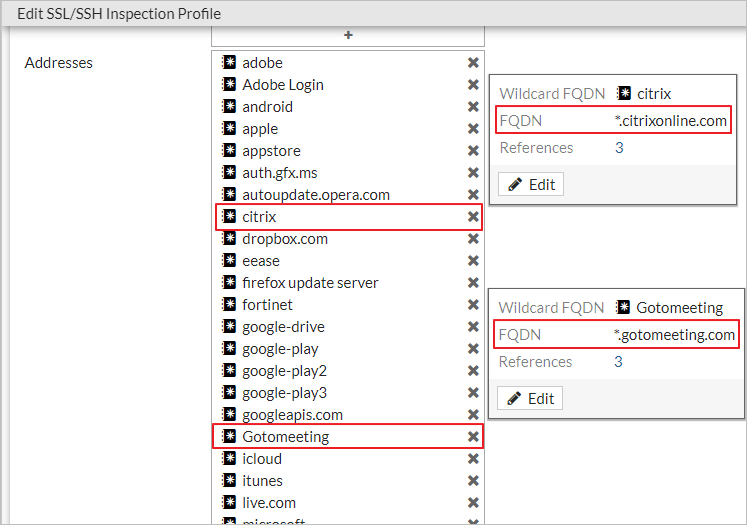Remove the citrix address entry
Viewport: 747px width, 525px height.
[473, 217]
